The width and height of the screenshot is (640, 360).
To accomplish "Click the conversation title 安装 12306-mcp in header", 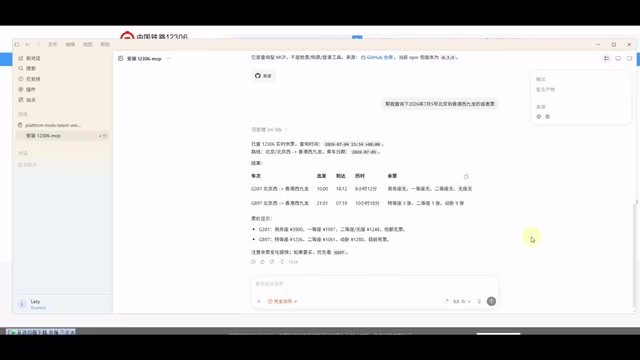I will [144, 59].
